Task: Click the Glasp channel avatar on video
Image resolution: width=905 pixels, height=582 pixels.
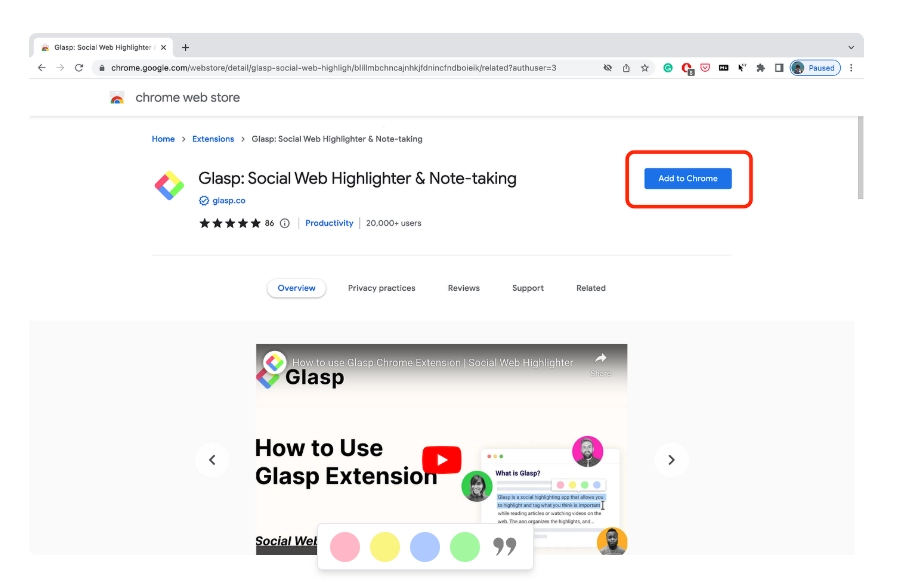Action: click(275, 363)
